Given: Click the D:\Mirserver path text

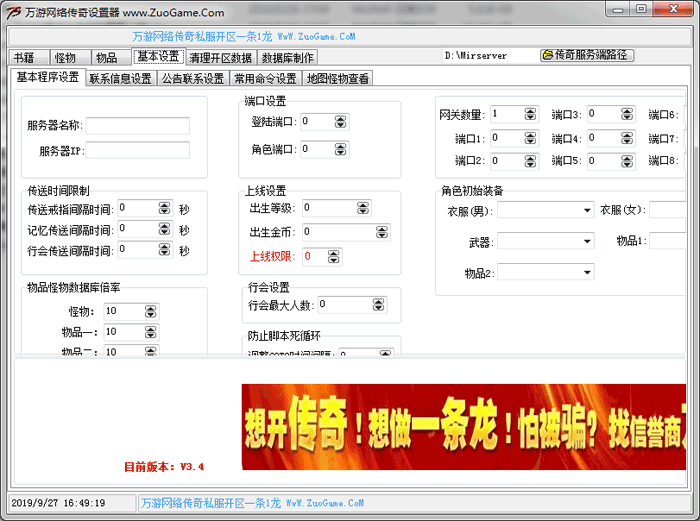Looking at the screenshot, I should pos(476,56).
